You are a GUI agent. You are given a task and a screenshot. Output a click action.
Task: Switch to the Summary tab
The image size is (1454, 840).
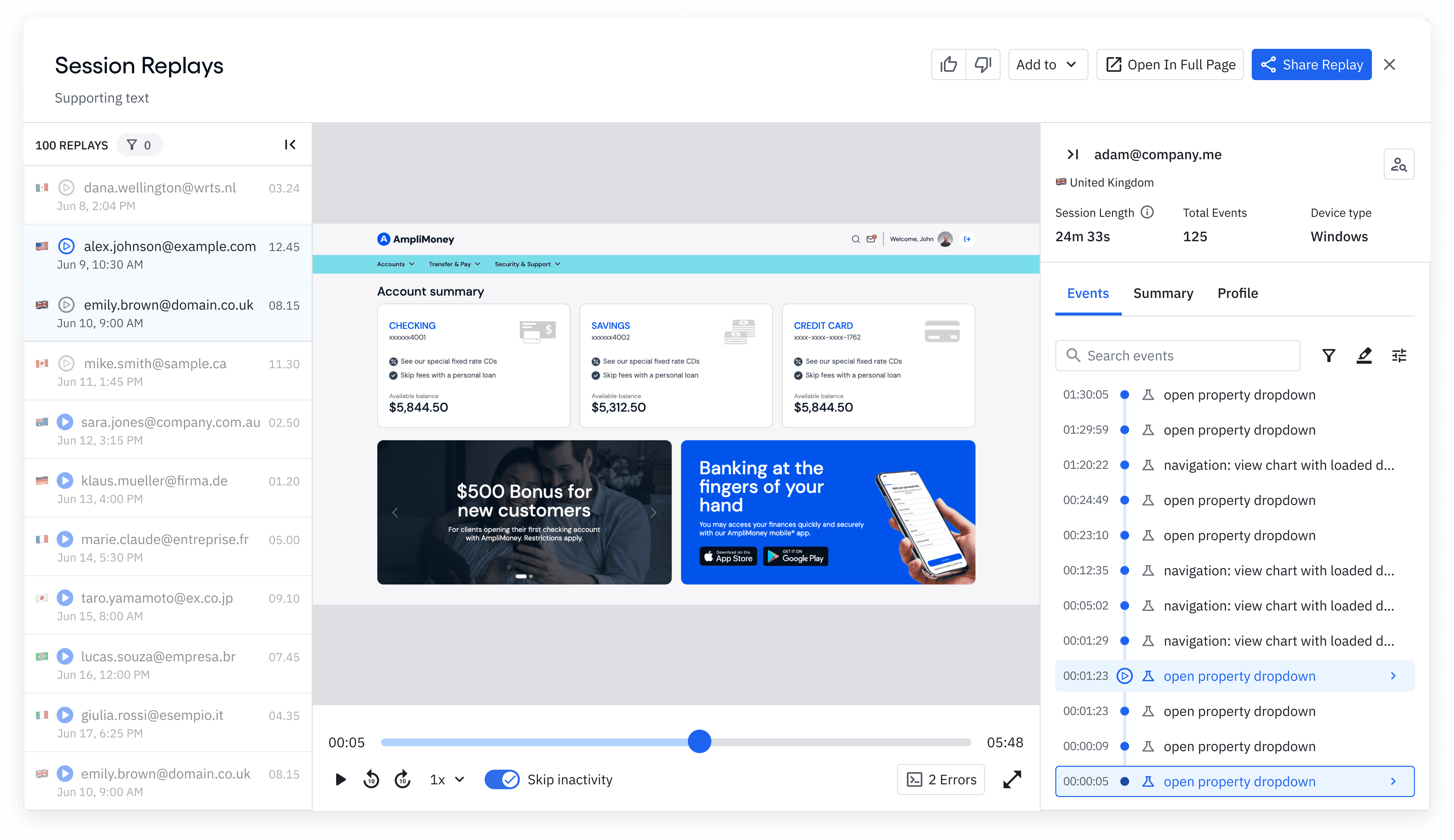click(x=1162, y=293)
